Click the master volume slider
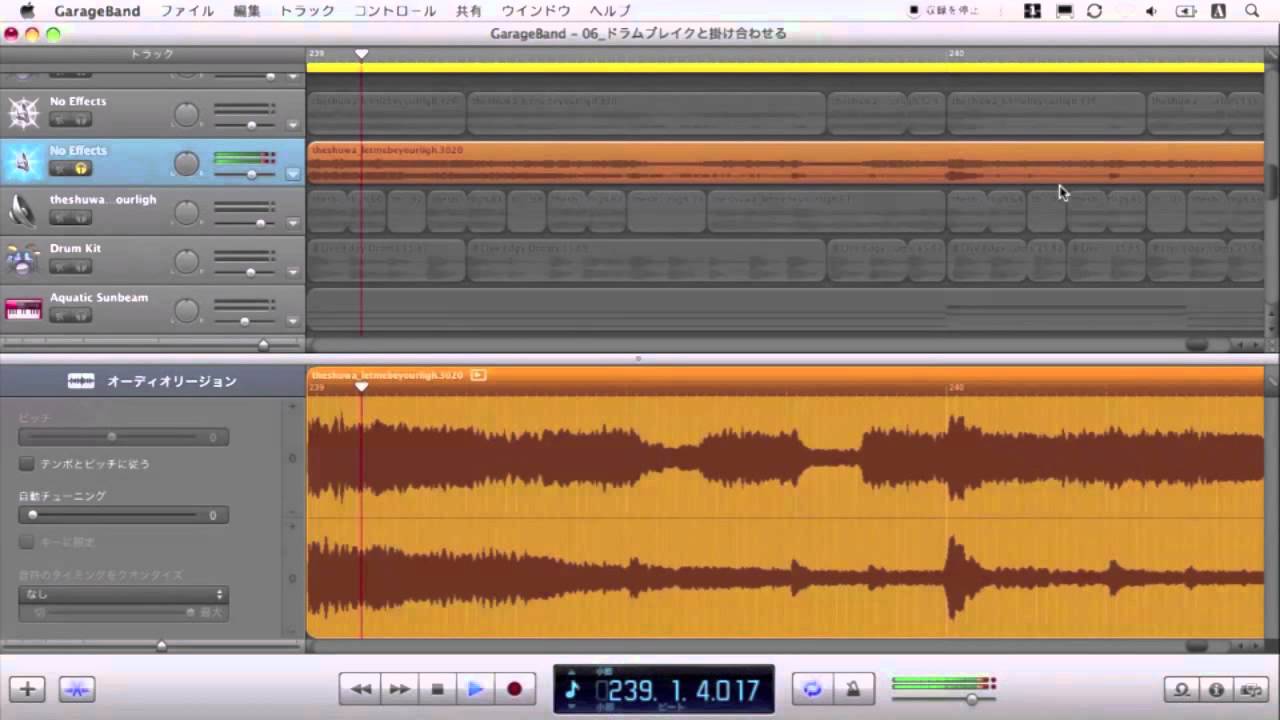 pyautogui.click(x=944, y=698)
